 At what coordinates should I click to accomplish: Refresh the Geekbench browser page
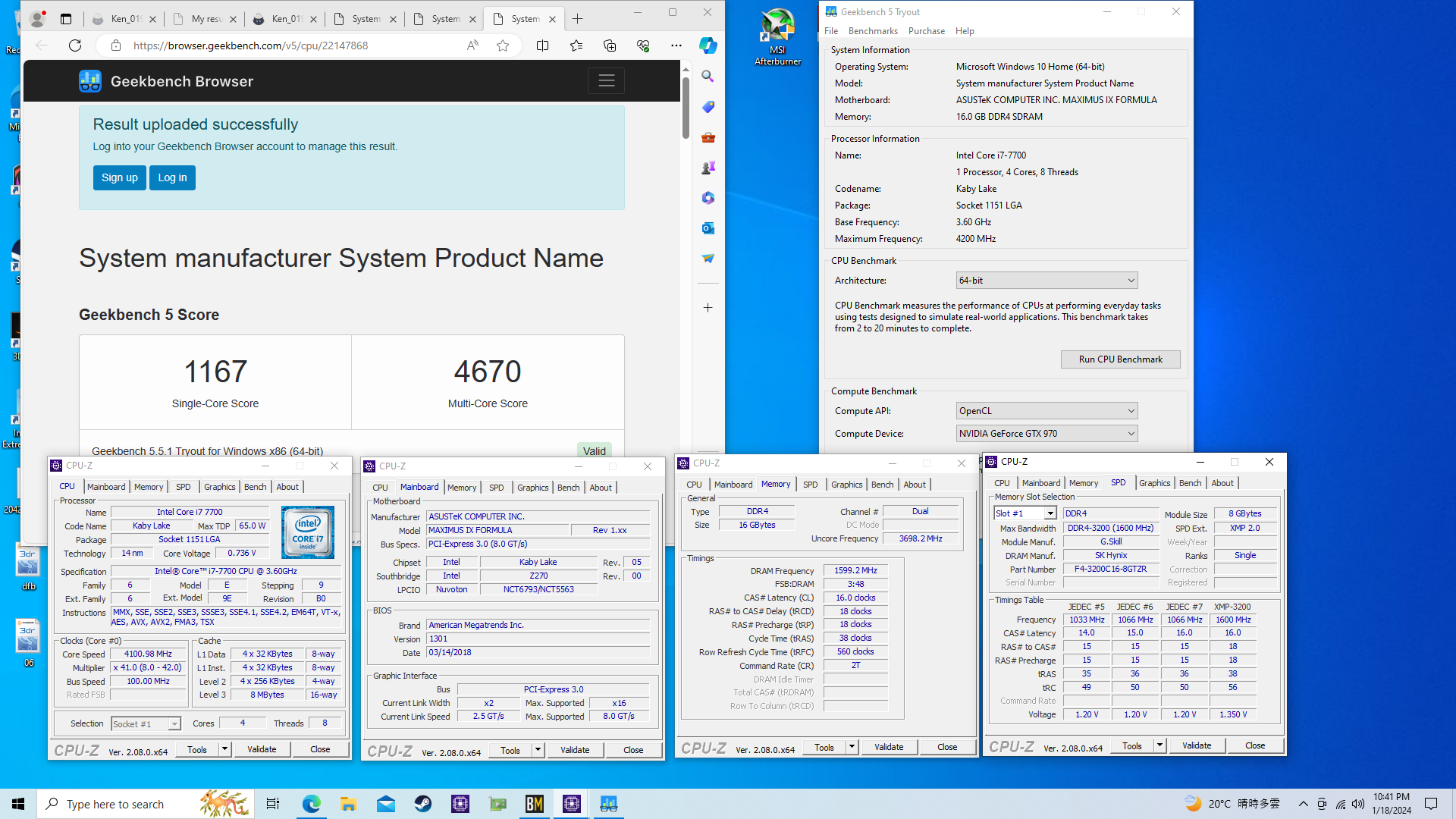(74, 45)
